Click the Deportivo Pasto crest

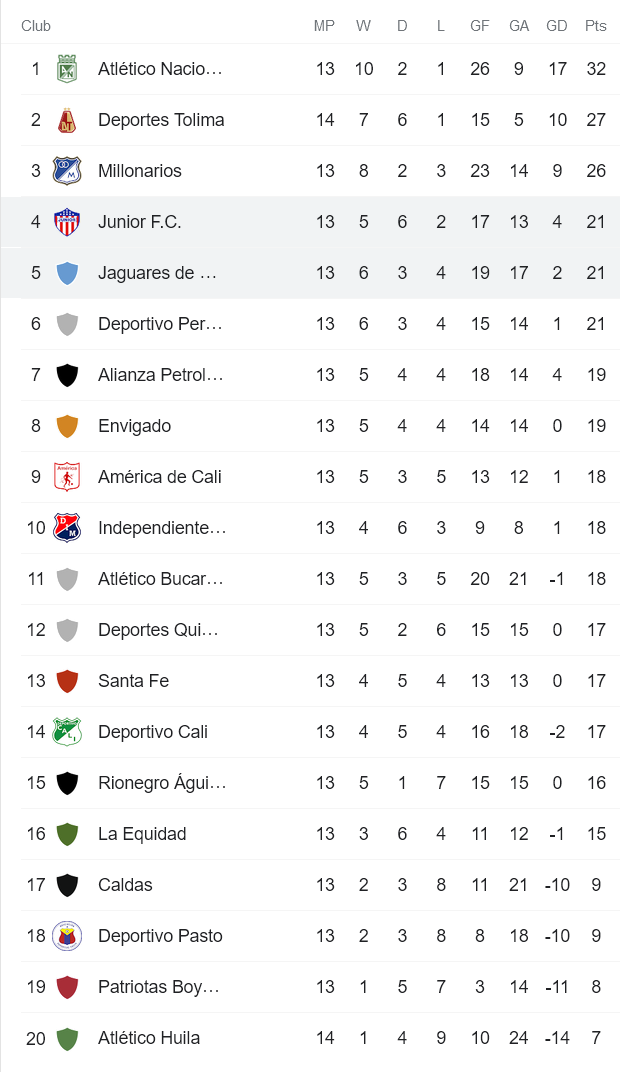coord(68,936)
